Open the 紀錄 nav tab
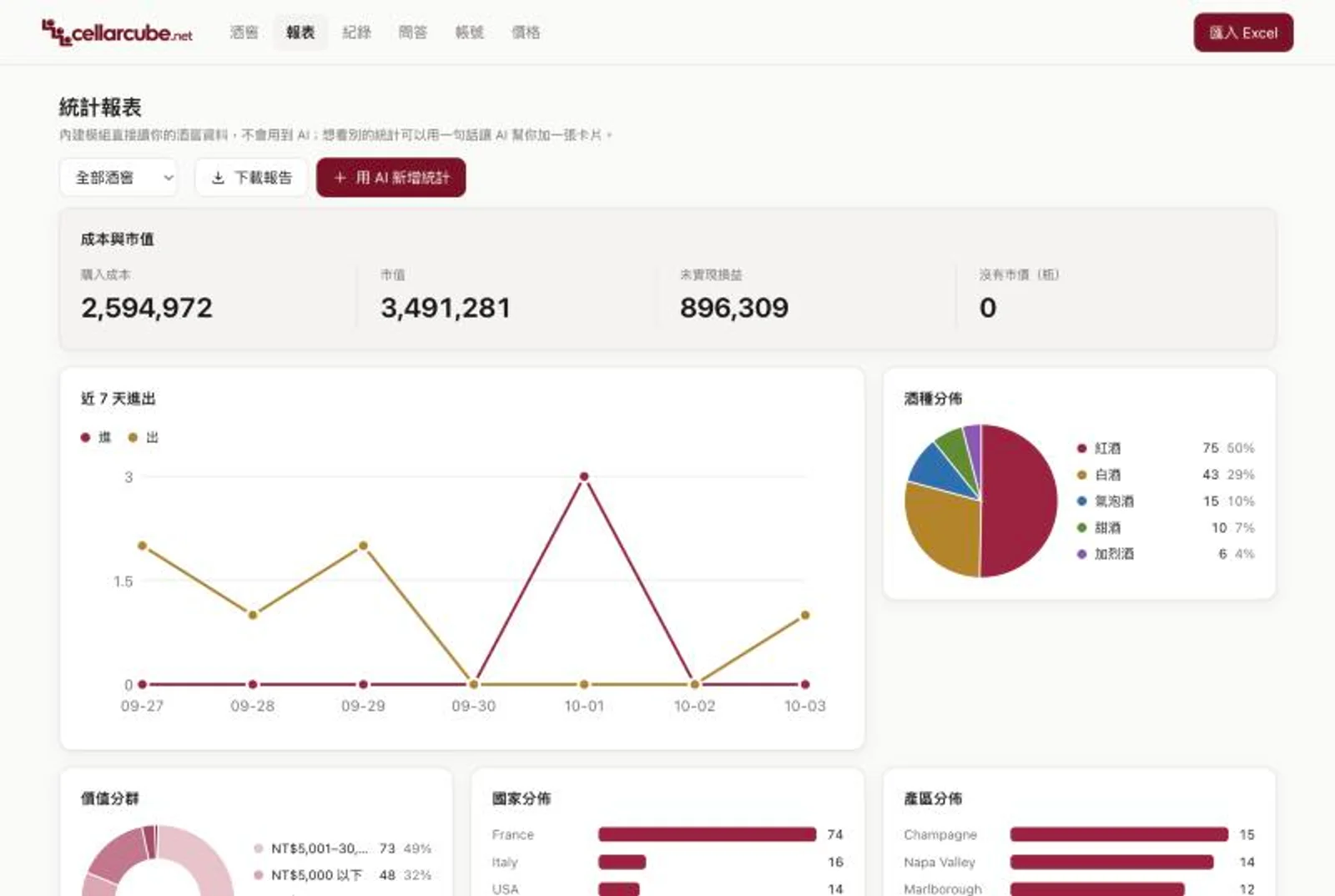This screenshot has width=1335, height=896. (356, 33)
